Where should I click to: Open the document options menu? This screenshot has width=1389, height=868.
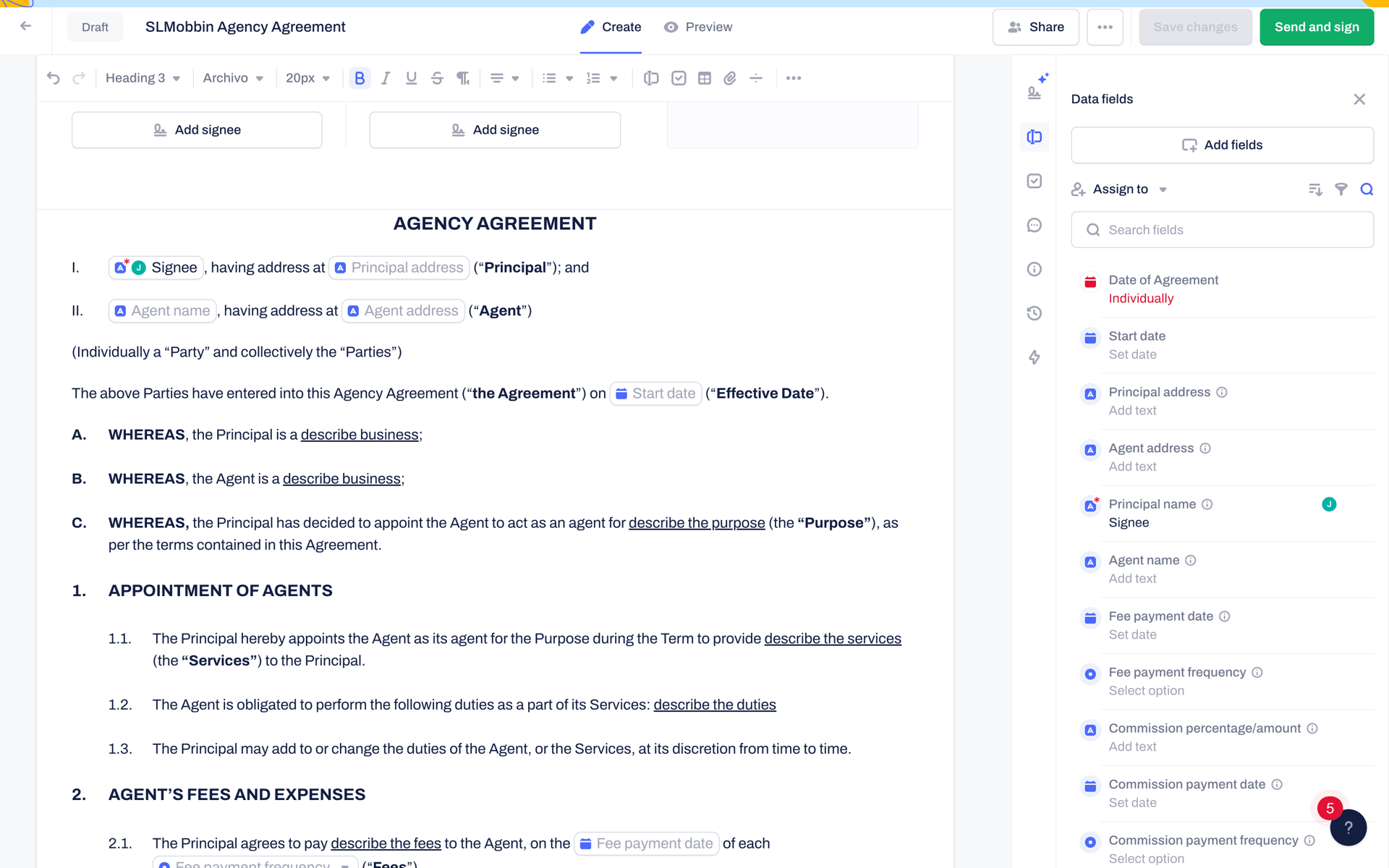pos(1105,27)
